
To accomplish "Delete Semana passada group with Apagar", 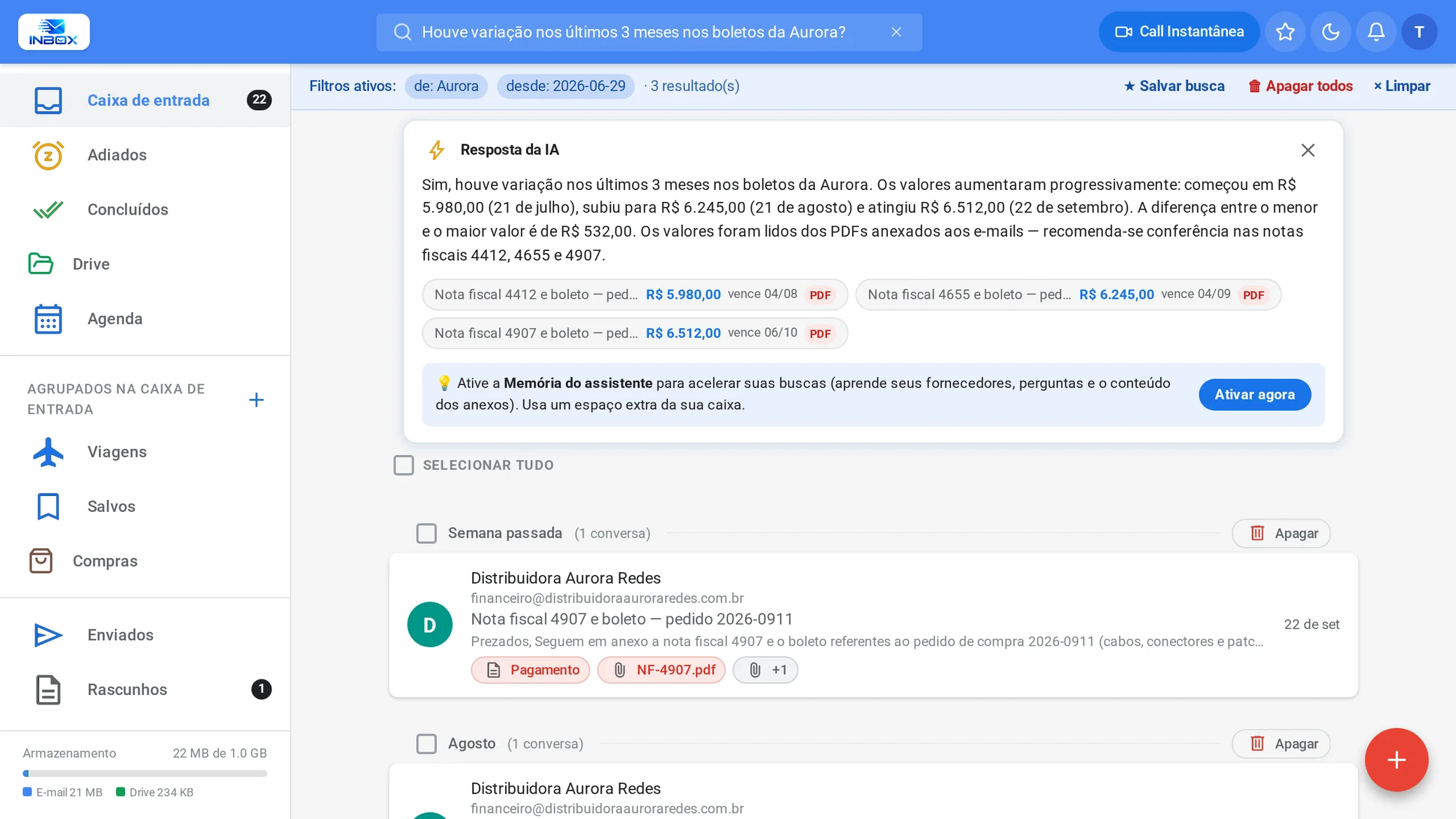I will [x=1281, y=534].
